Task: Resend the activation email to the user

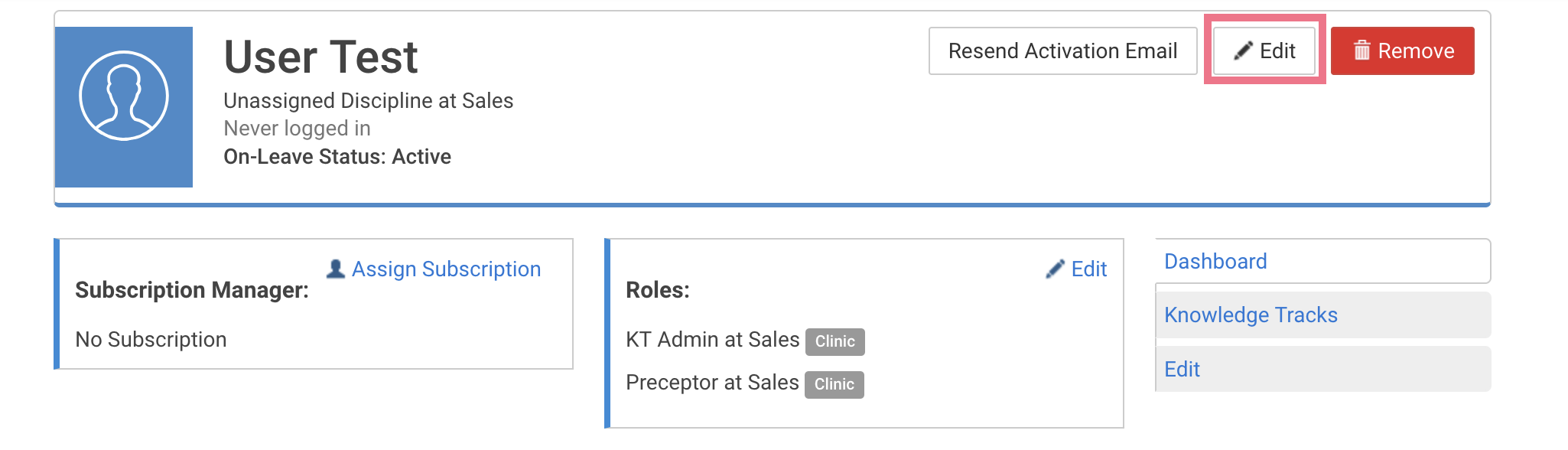Action: (1063, 51)
